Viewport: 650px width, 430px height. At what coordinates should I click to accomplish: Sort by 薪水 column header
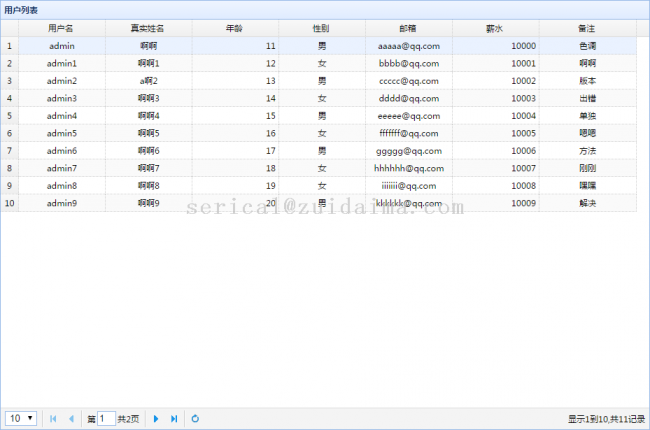pyautogui.click(x=495, y=28)
